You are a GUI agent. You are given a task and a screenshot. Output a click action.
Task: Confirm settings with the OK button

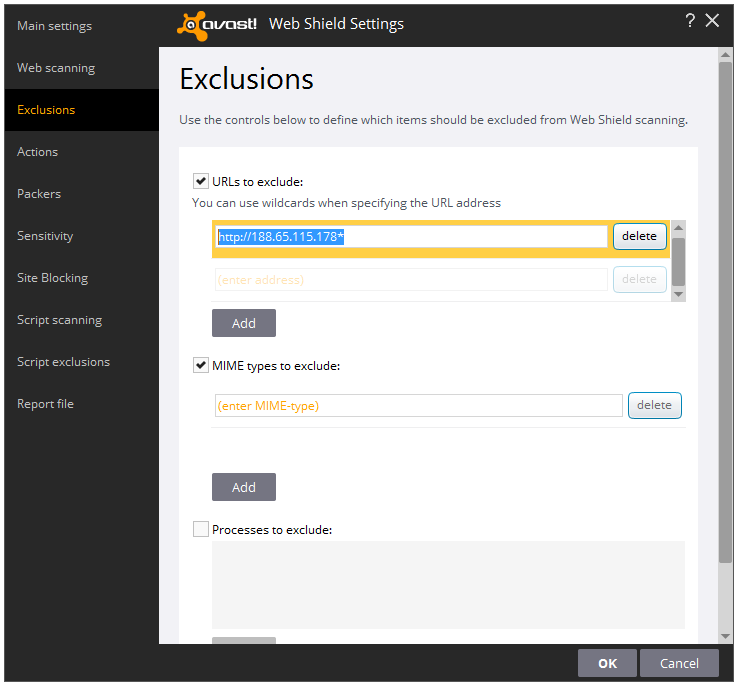click(x=607, y=663)
